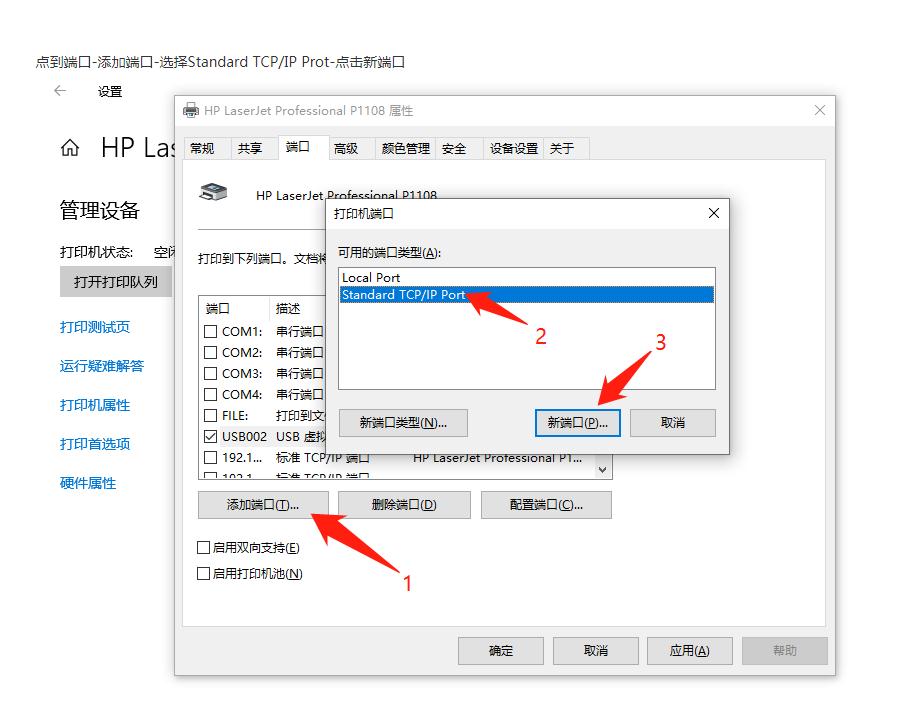Screen dimensions: 924x723
Task: Go back with the Settings back arrow
Action: [60, 91]
